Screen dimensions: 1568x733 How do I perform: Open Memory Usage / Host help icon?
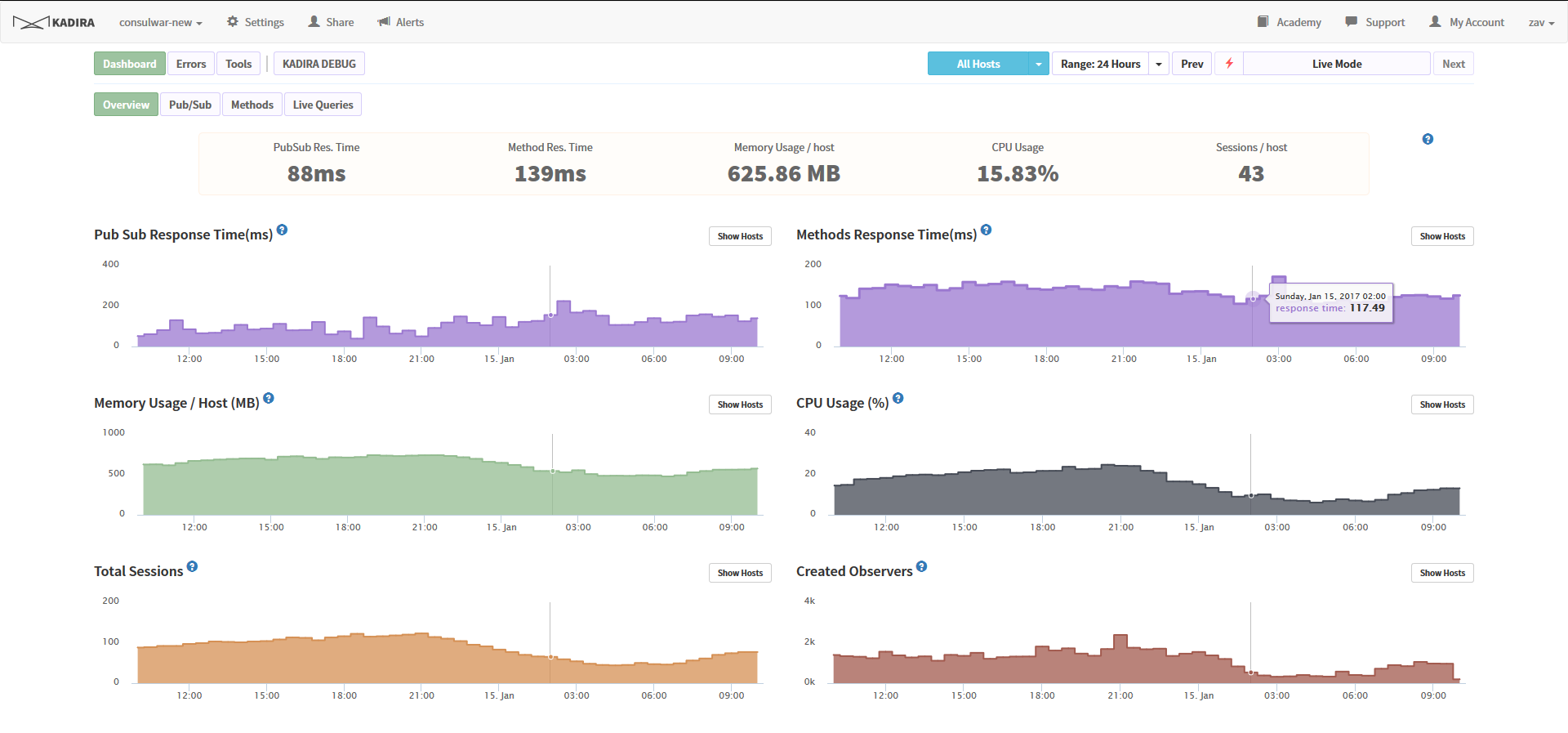pyautogui.click(x=269, y=398)
